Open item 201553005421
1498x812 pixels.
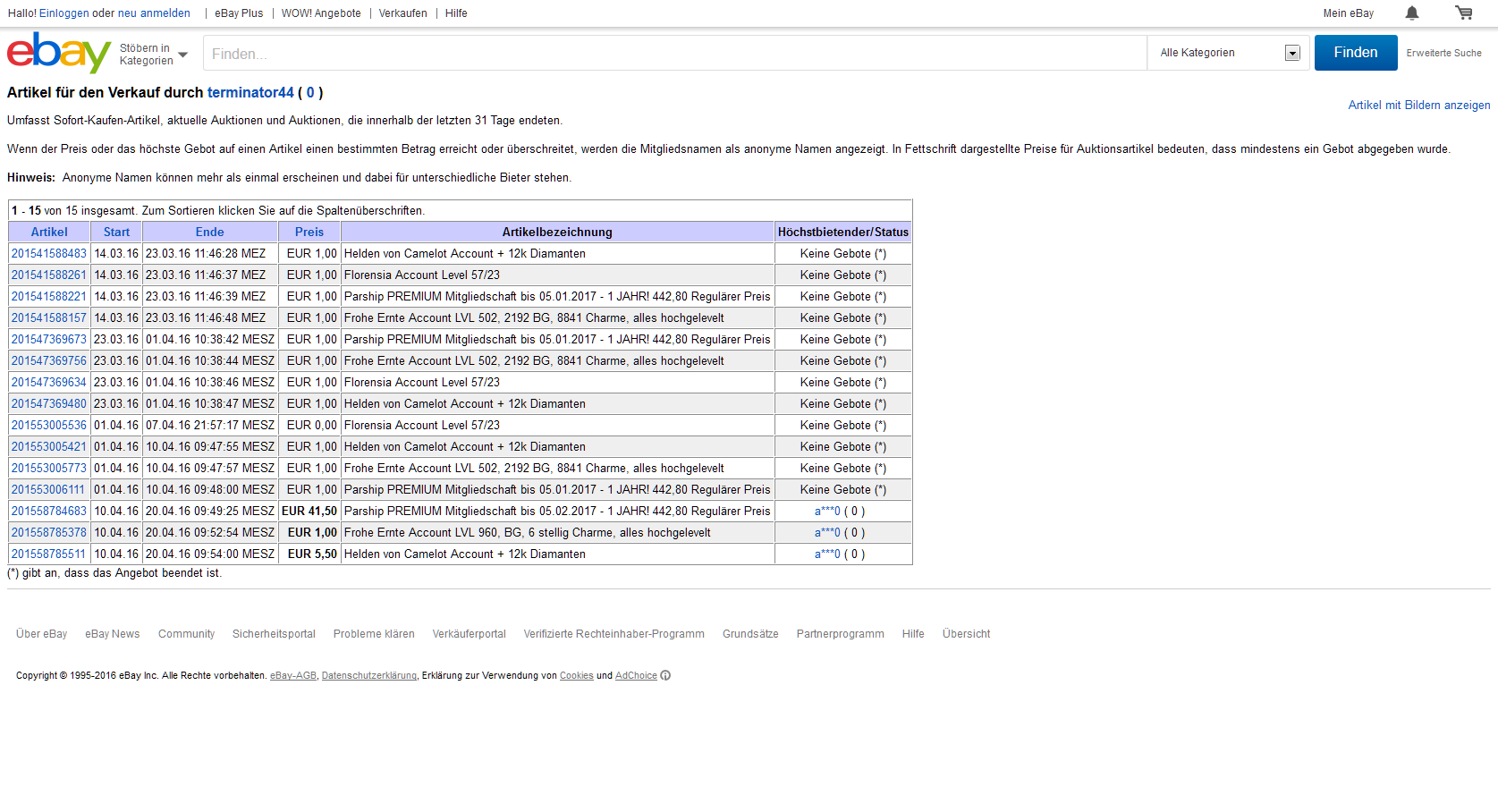pos(49,447)
